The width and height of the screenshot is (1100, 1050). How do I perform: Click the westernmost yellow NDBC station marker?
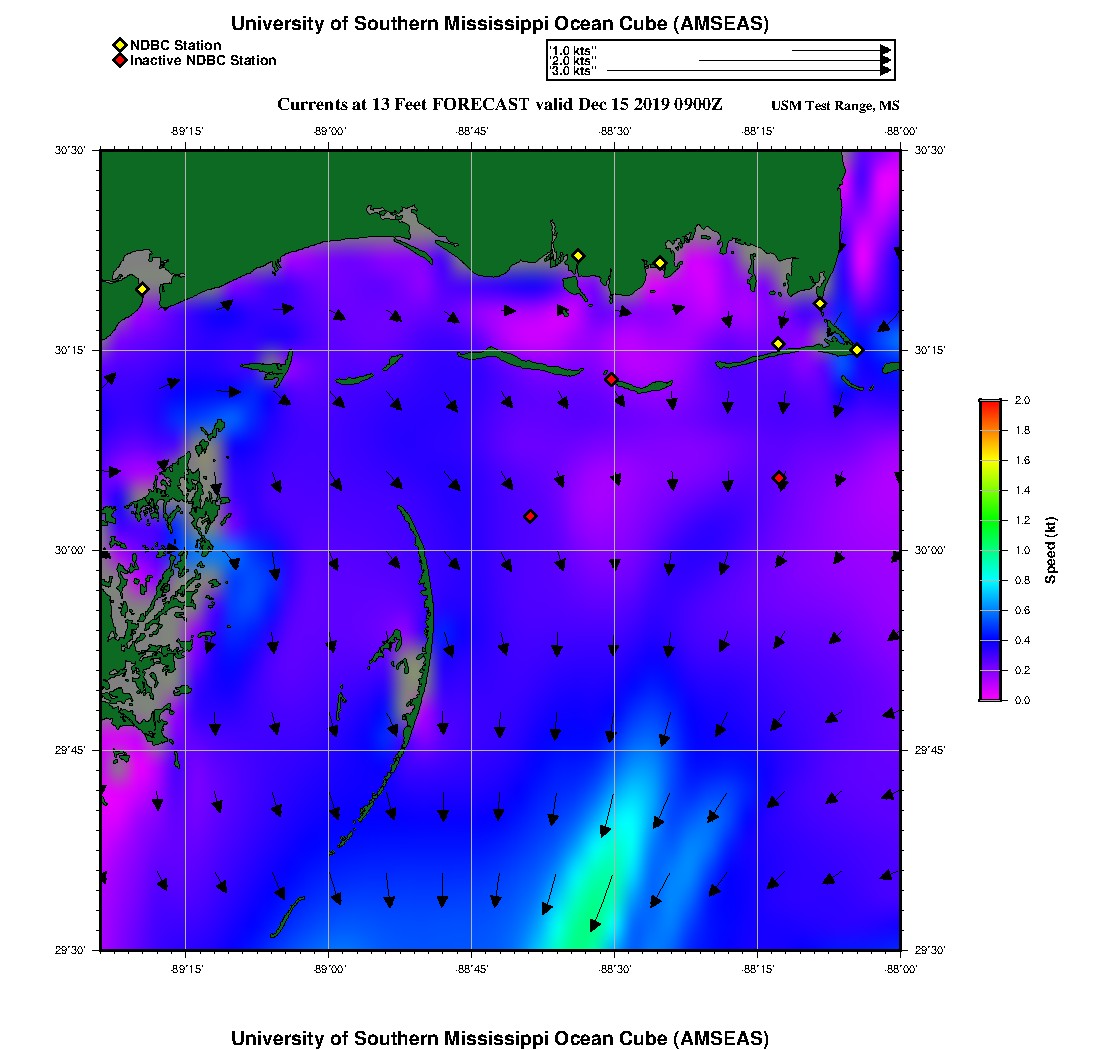pos(142,289)
